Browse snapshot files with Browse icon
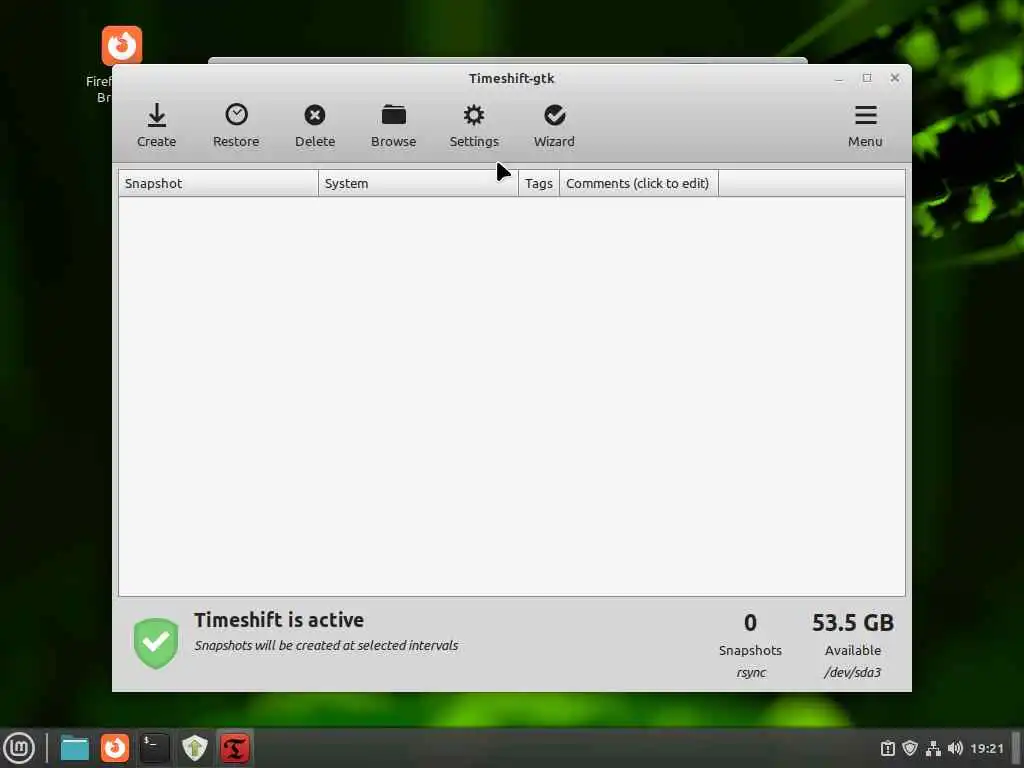Image resolution: width=1024 pixels, height=768 pixels. click(393, 125)
